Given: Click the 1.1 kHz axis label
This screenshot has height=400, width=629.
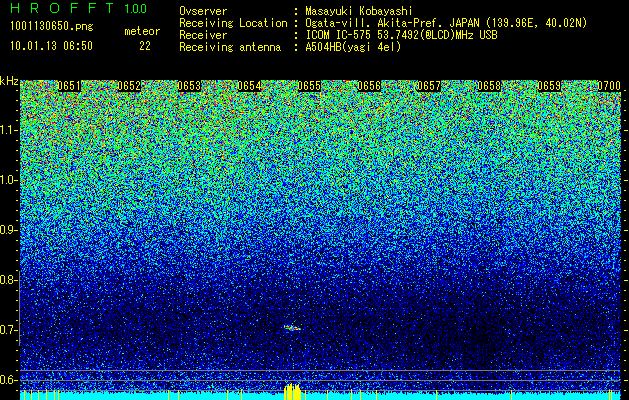Looking at the screenshot, I should point(8,130).
